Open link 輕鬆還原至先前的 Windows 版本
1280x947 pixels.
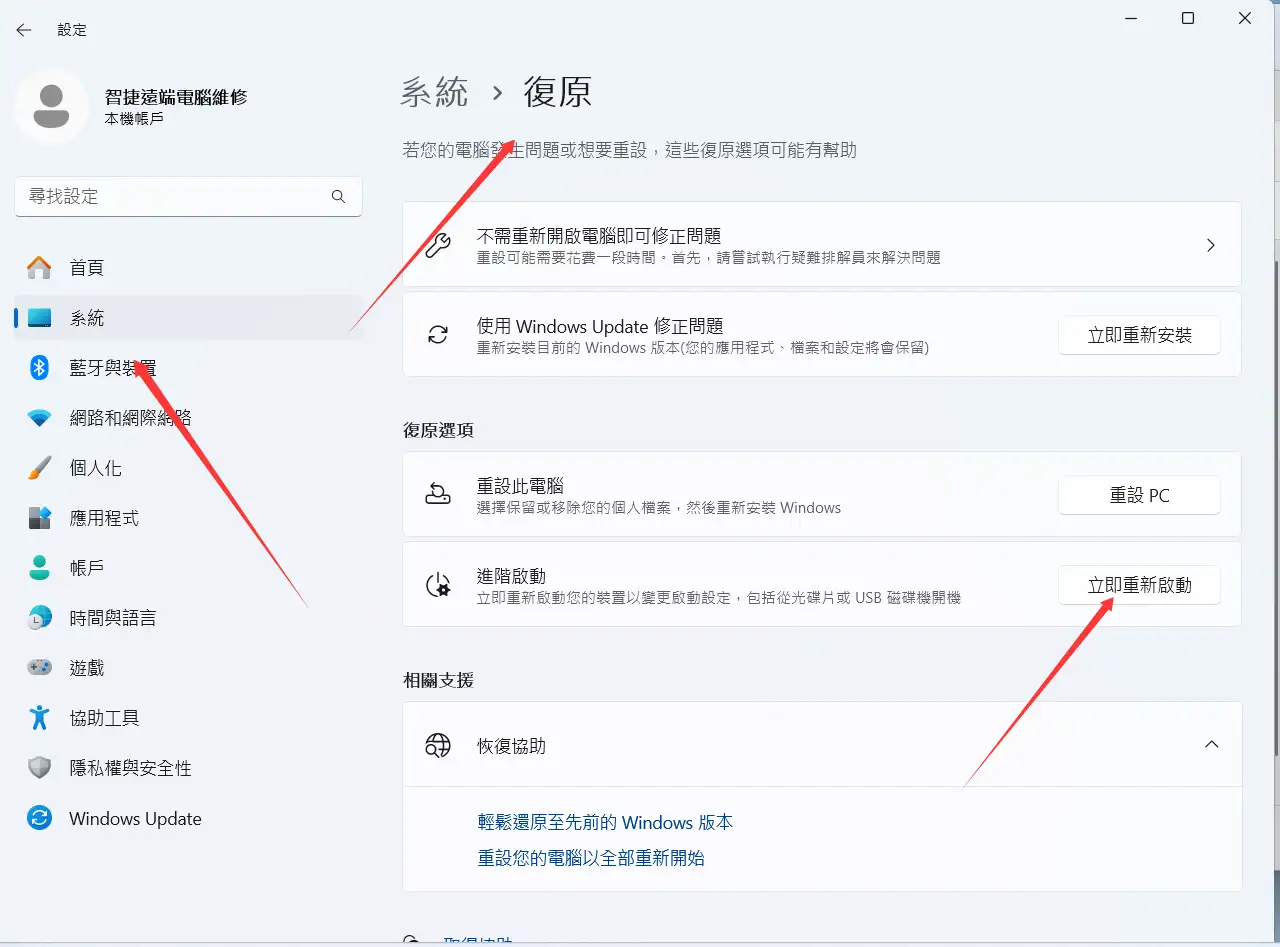[605, 822]
